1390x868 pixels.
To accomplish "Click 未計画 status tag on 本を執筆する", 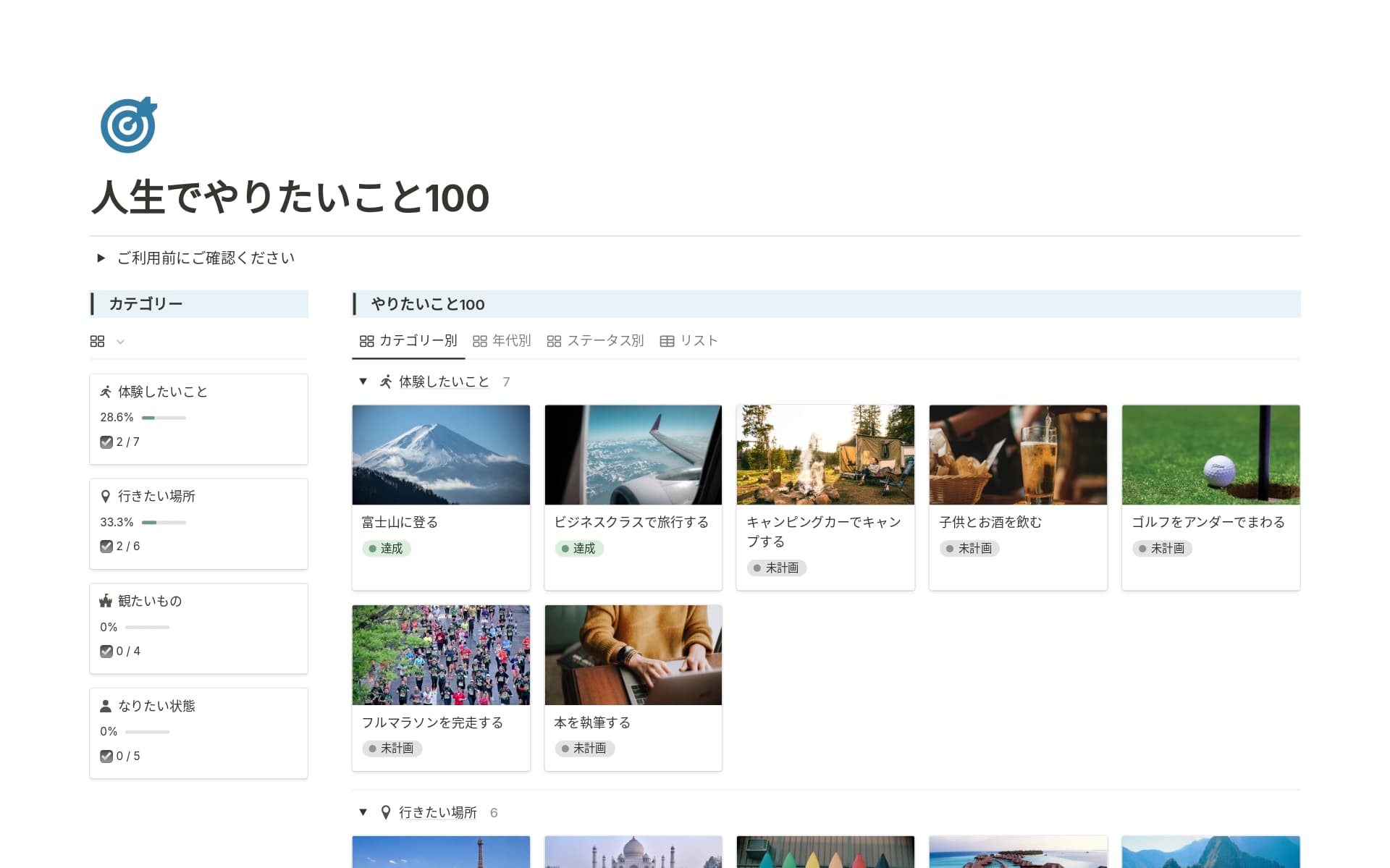I will (584, 748).
